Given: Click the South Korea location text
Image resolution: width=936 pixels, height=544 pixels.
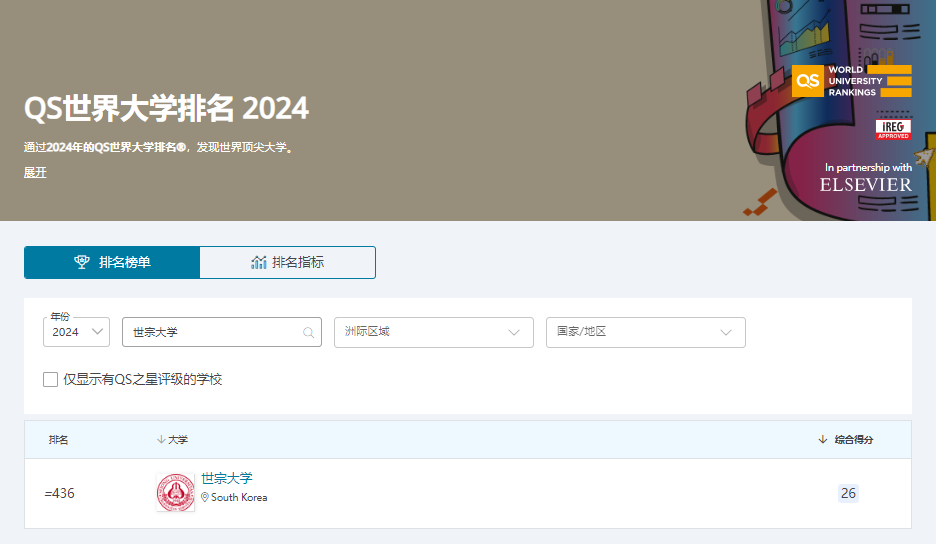Looking at the screenshot, I should (239, 497).
